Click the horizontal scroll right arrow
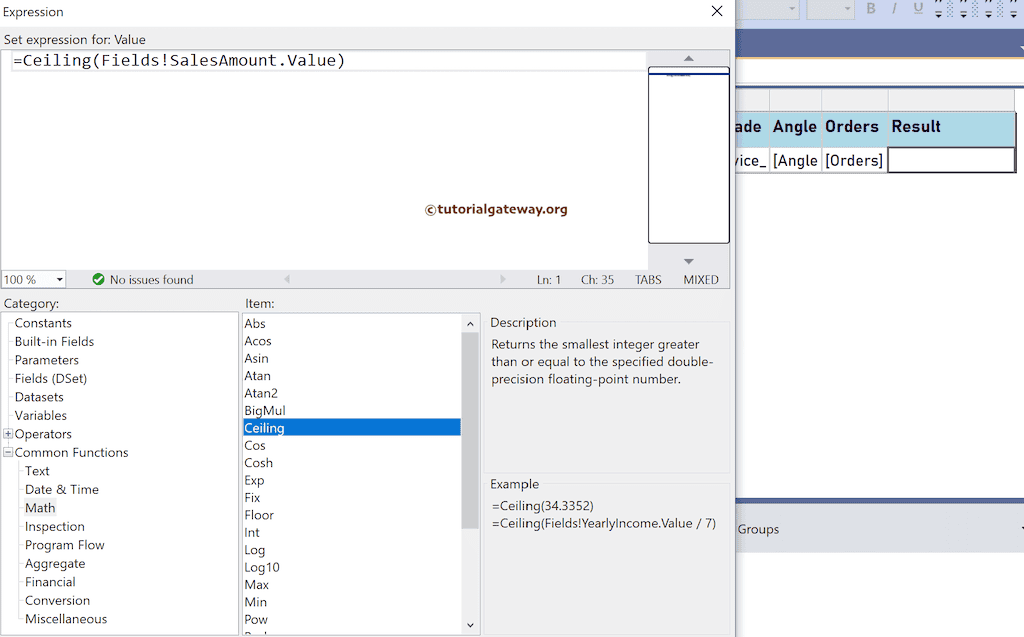The image size is (1024, 637). pyautogui.click(x=502, y=279)
